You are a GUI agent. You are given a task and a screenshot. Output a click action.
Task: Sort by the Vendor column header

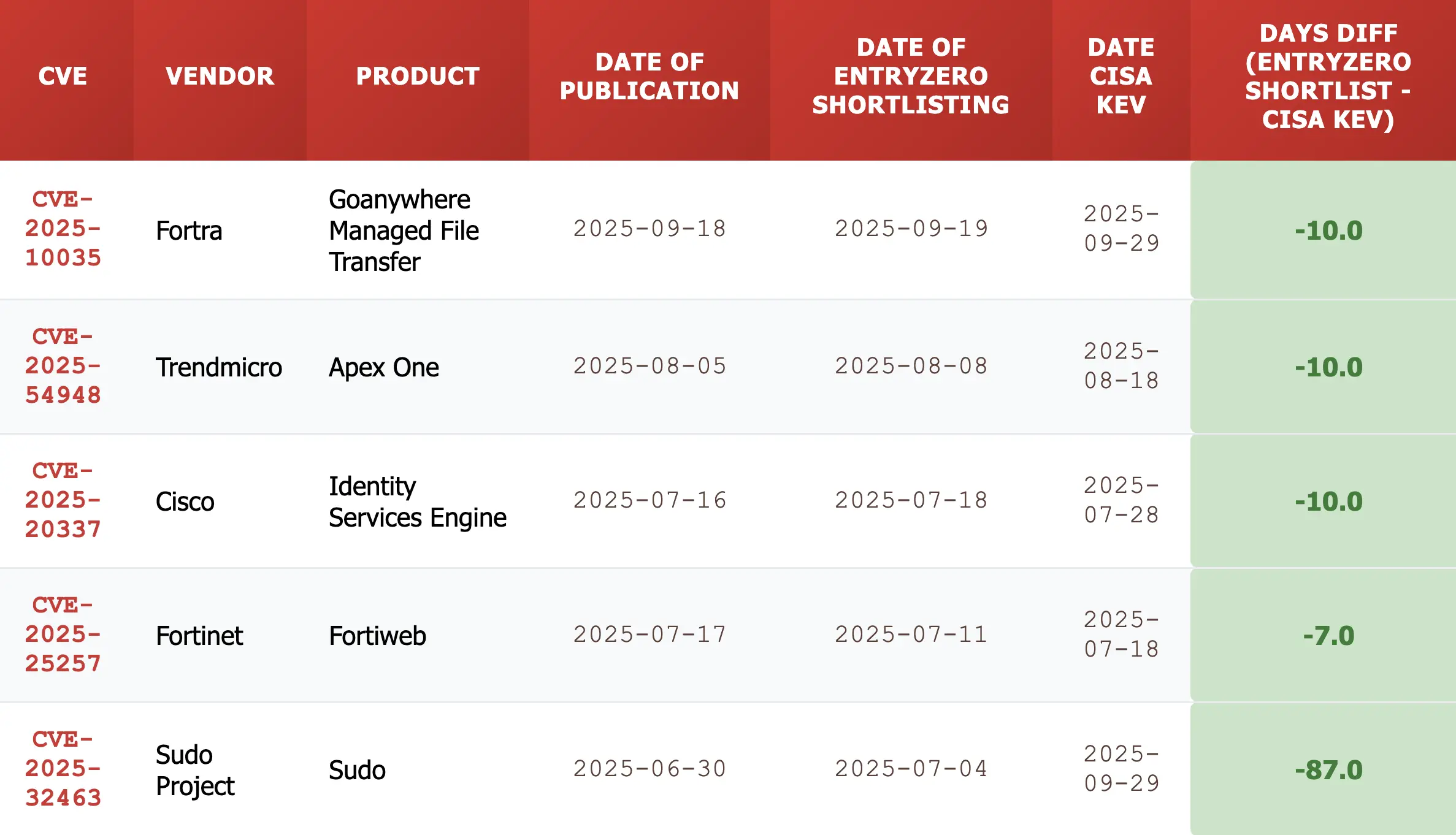220,77
